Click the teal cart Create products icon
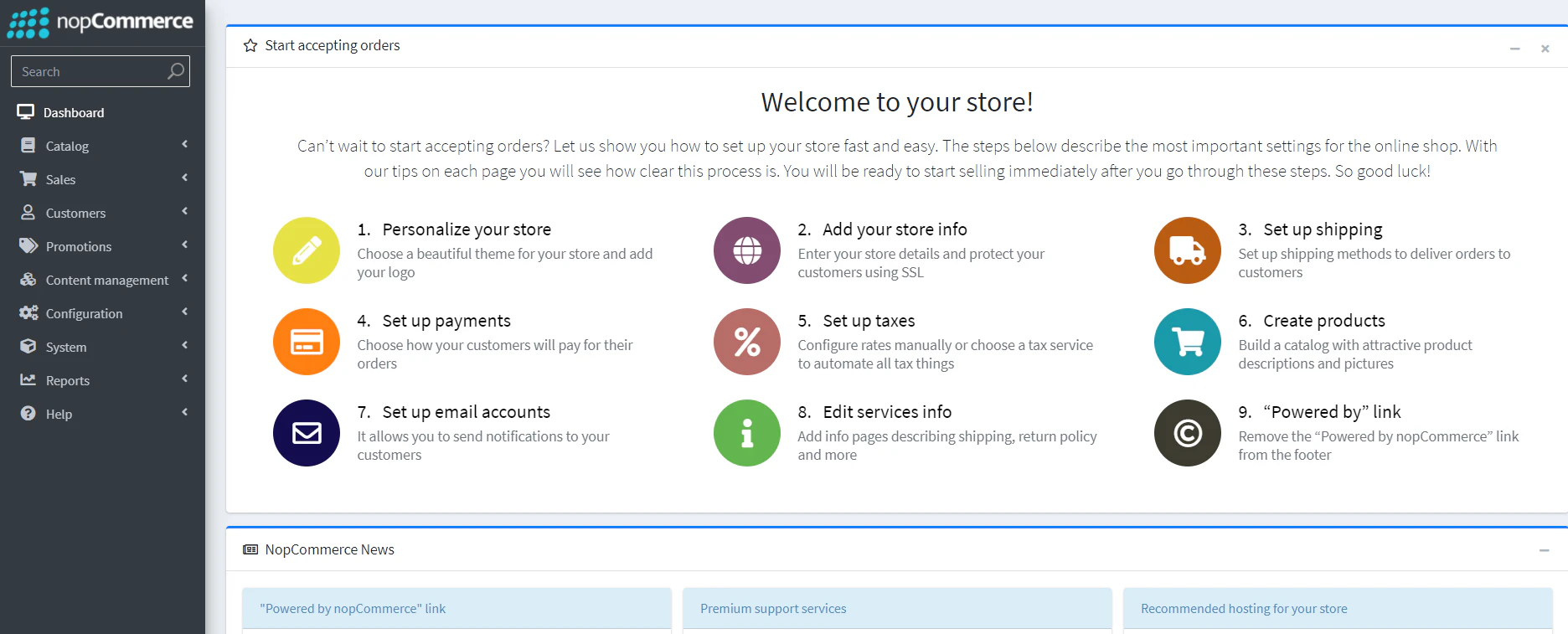This screenshot has width=1568, height=634. click(x=1188, y=342)
